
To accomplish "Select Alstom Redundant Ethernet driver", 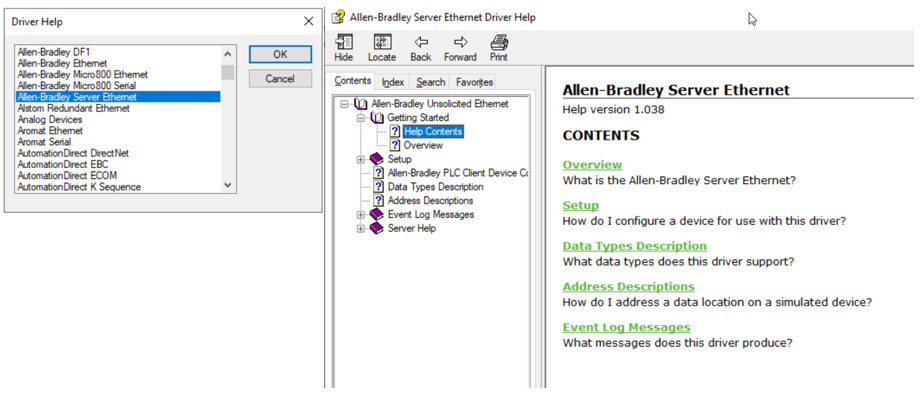I will tap(118, 108).
